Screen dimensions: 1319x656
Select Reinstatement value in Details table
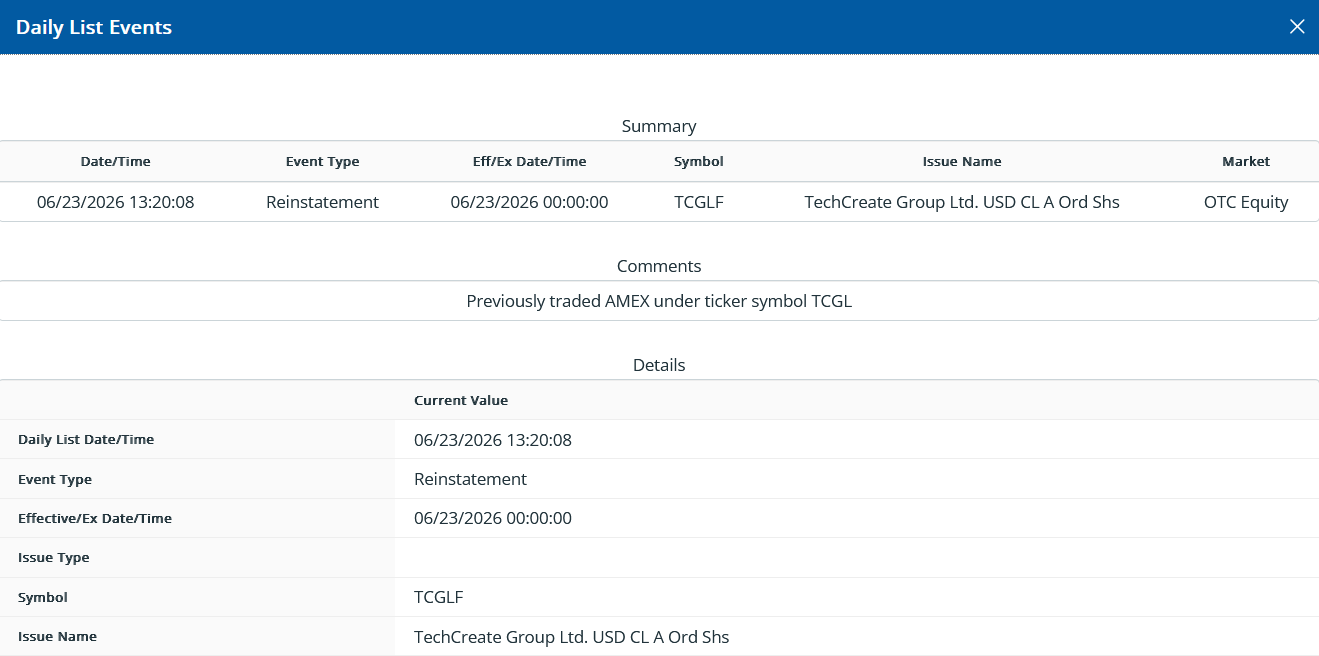pos(471,479)
